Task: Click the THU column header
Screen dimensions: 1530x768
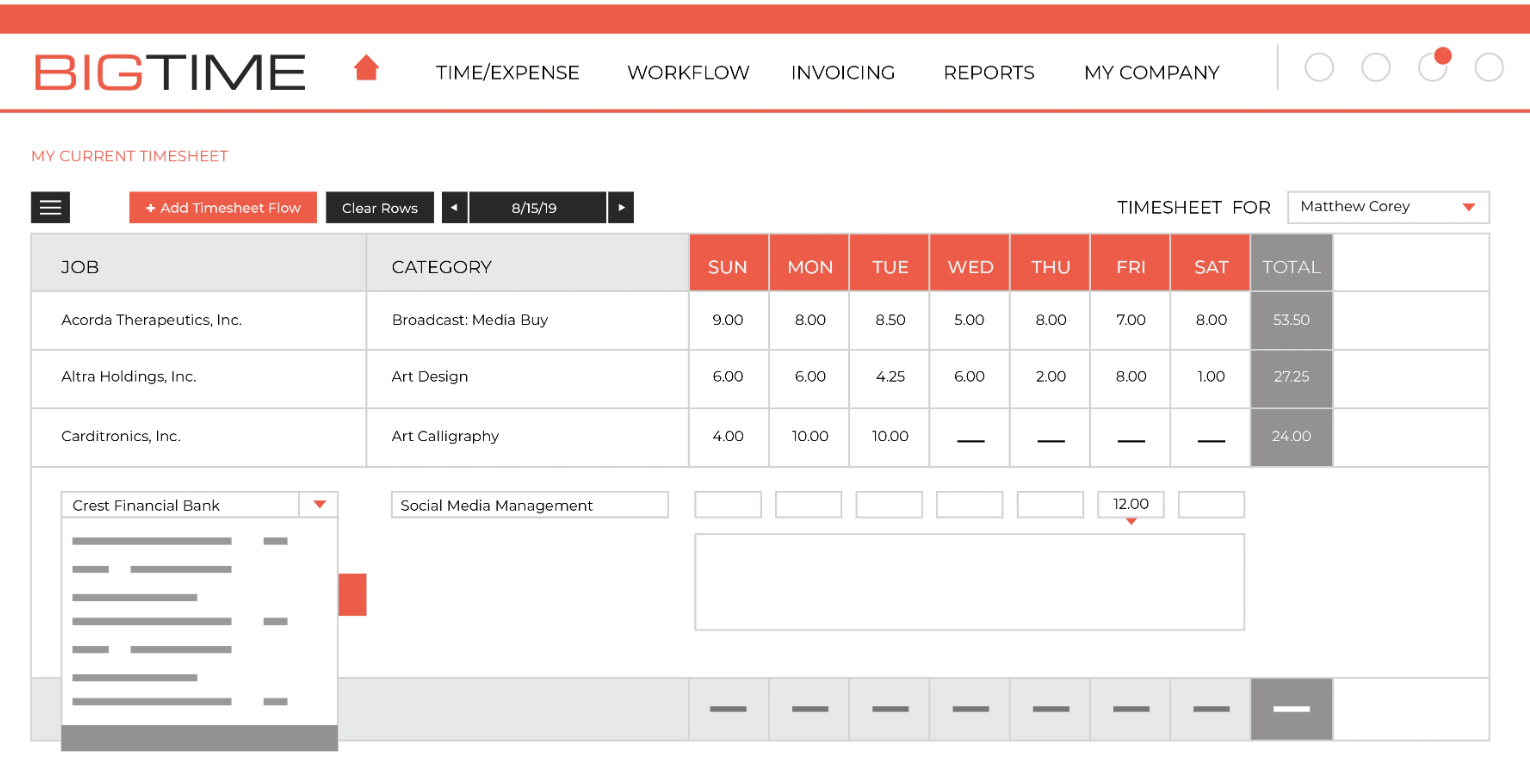Action: (1051, 263)
